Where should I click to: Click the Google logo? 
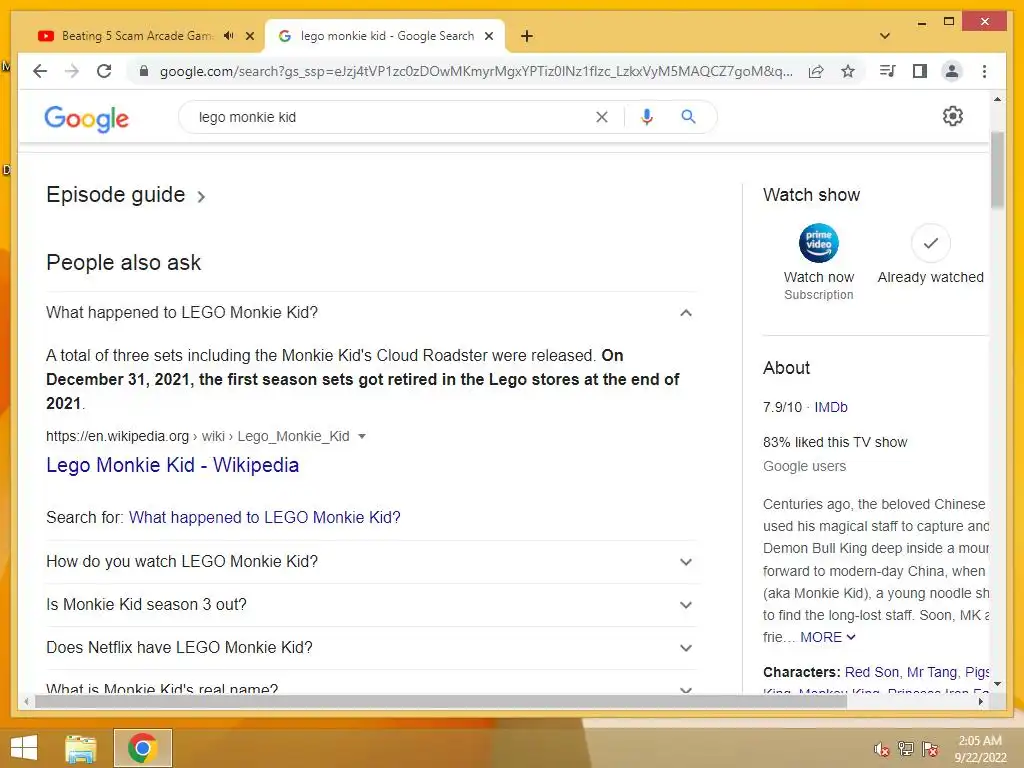(x=86, y=118)
